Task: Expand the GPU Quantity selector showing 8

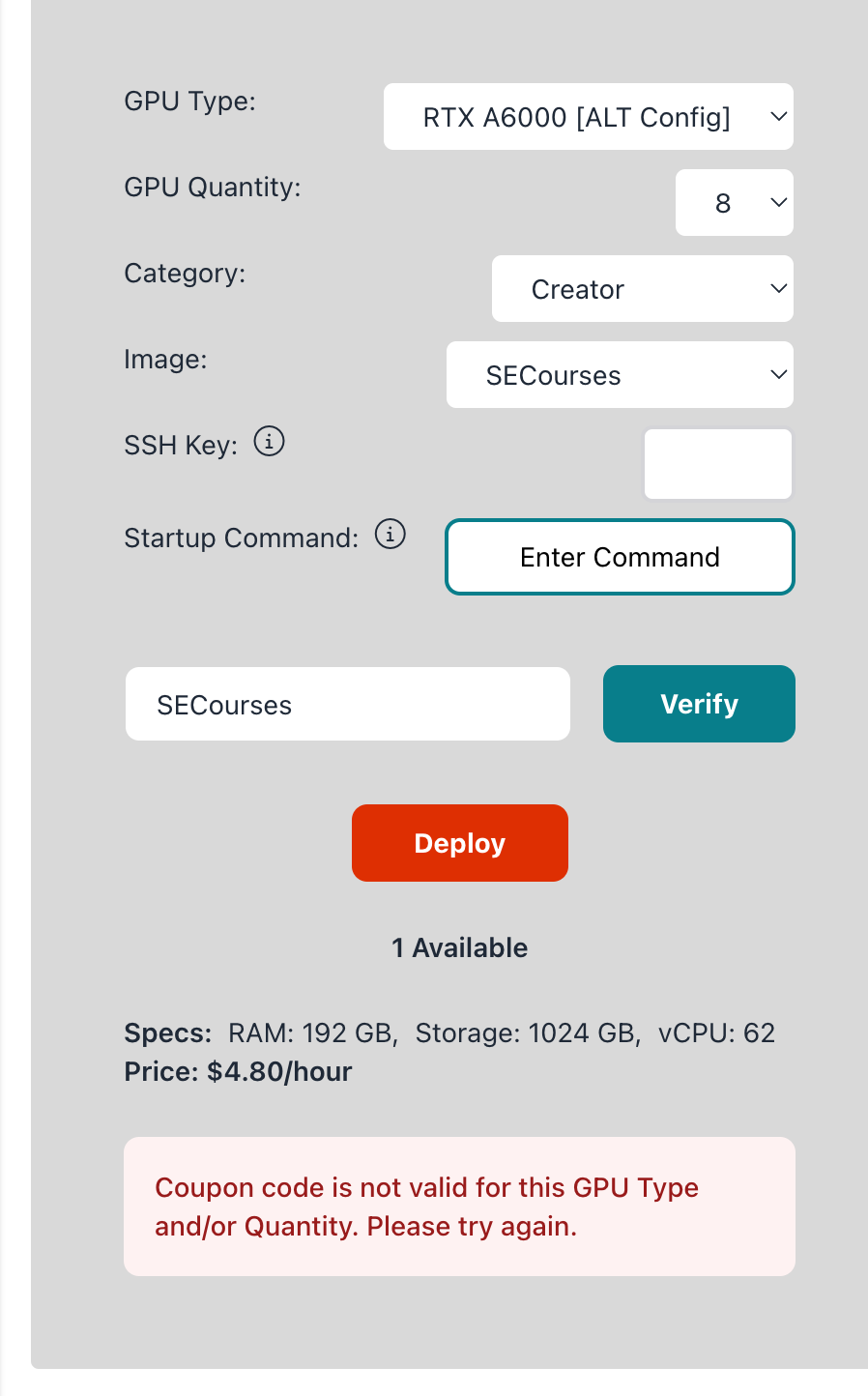Action: [734, 203]
